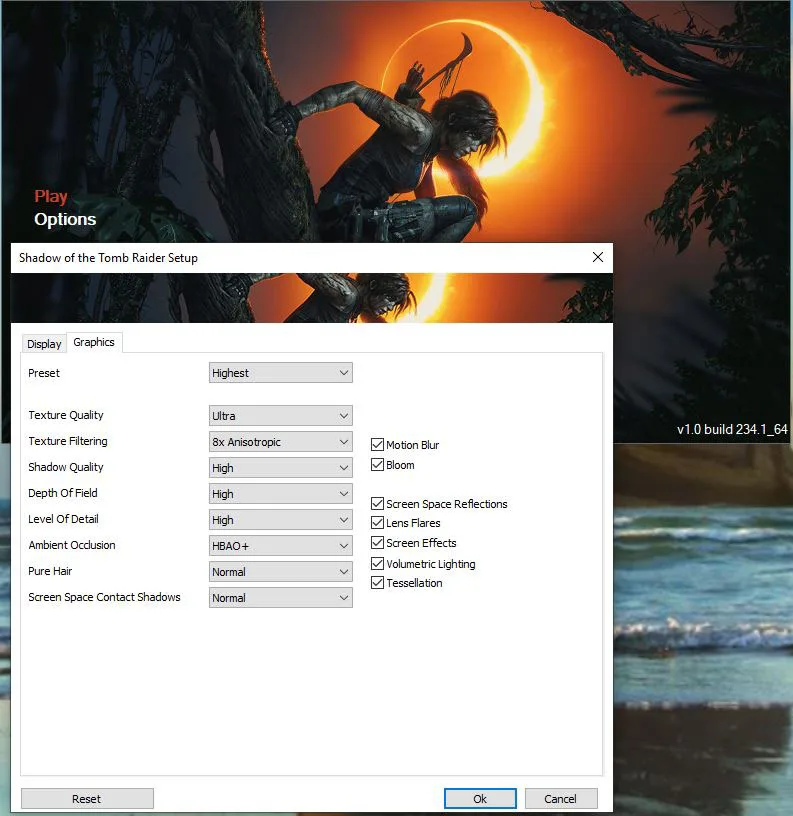Click the Screen Space Contact Shadows label
Image resolution: width=793 pixels, height=816 pixels.
coord(104,597)
